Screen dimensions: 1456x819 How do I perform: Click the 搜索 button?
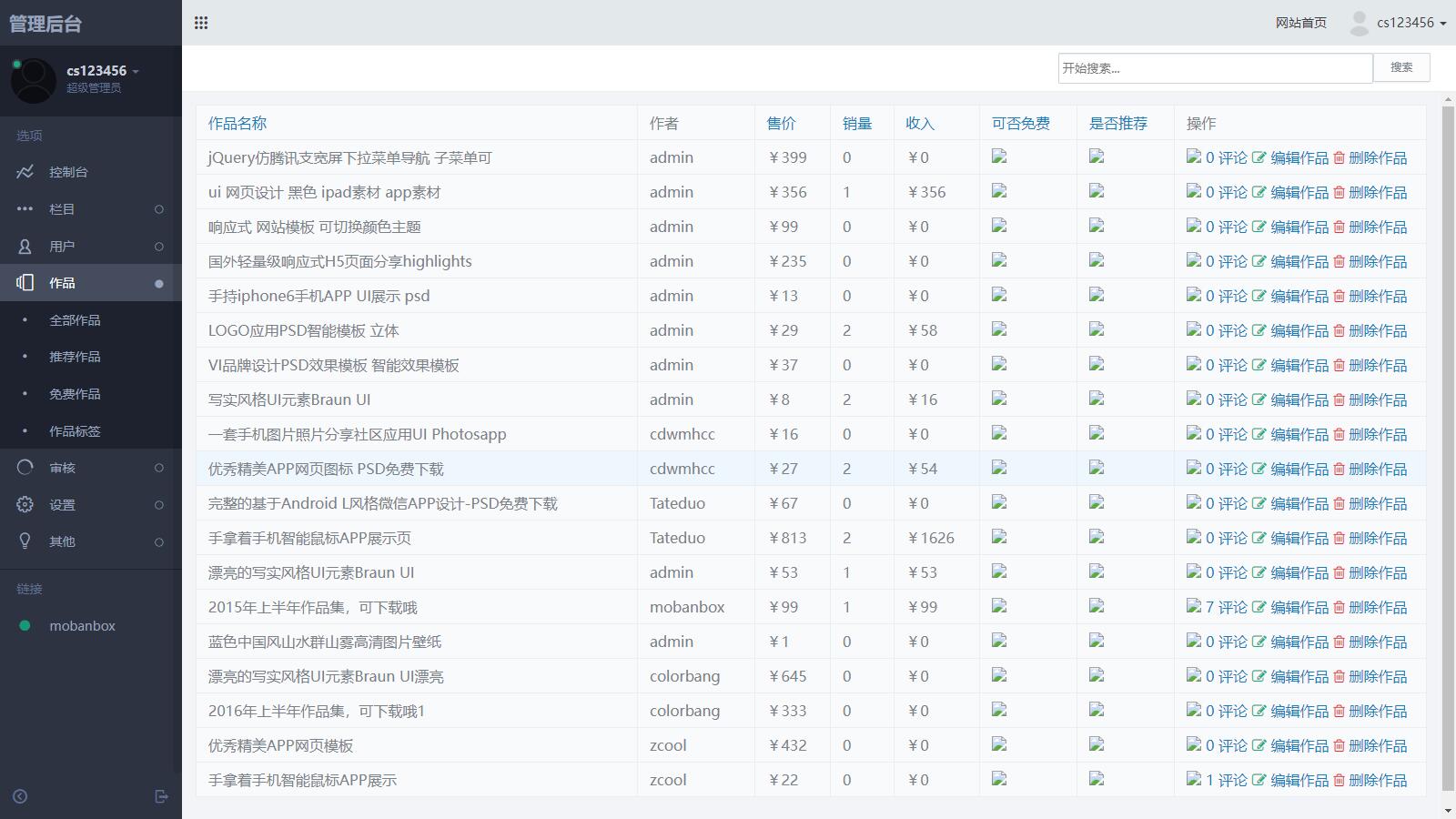tap(1401, 67)
